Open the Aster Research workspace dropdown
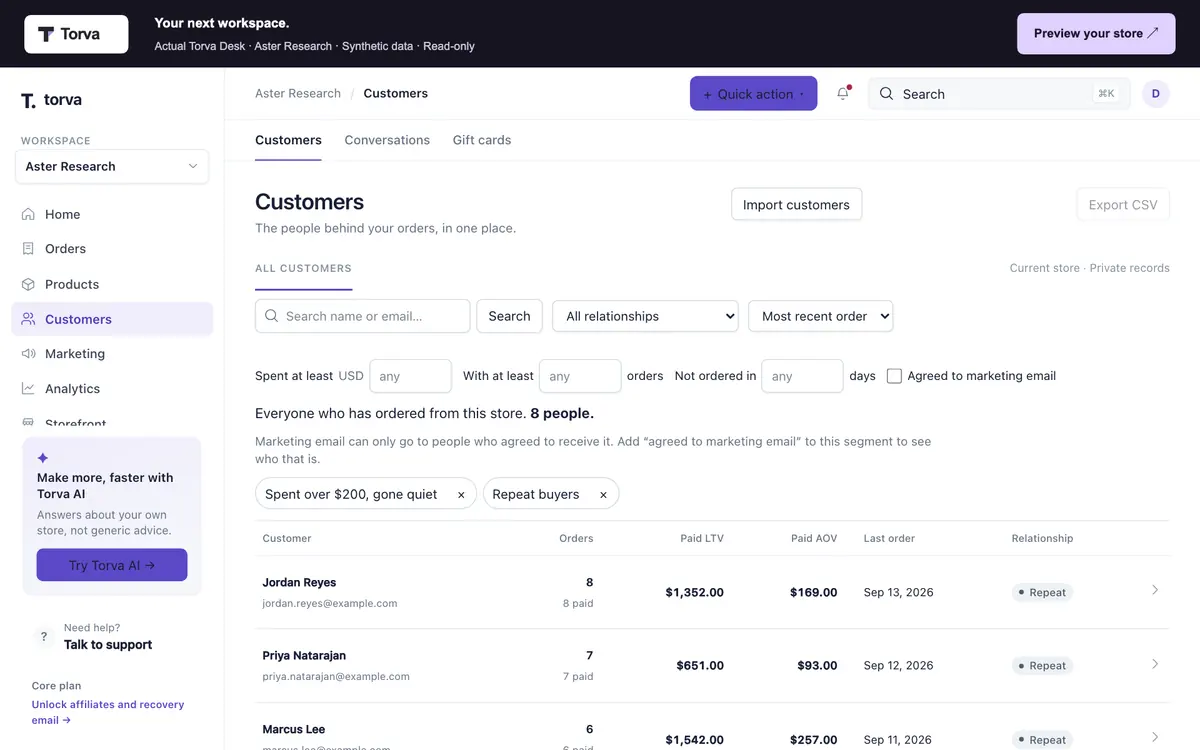 (112, 167)
